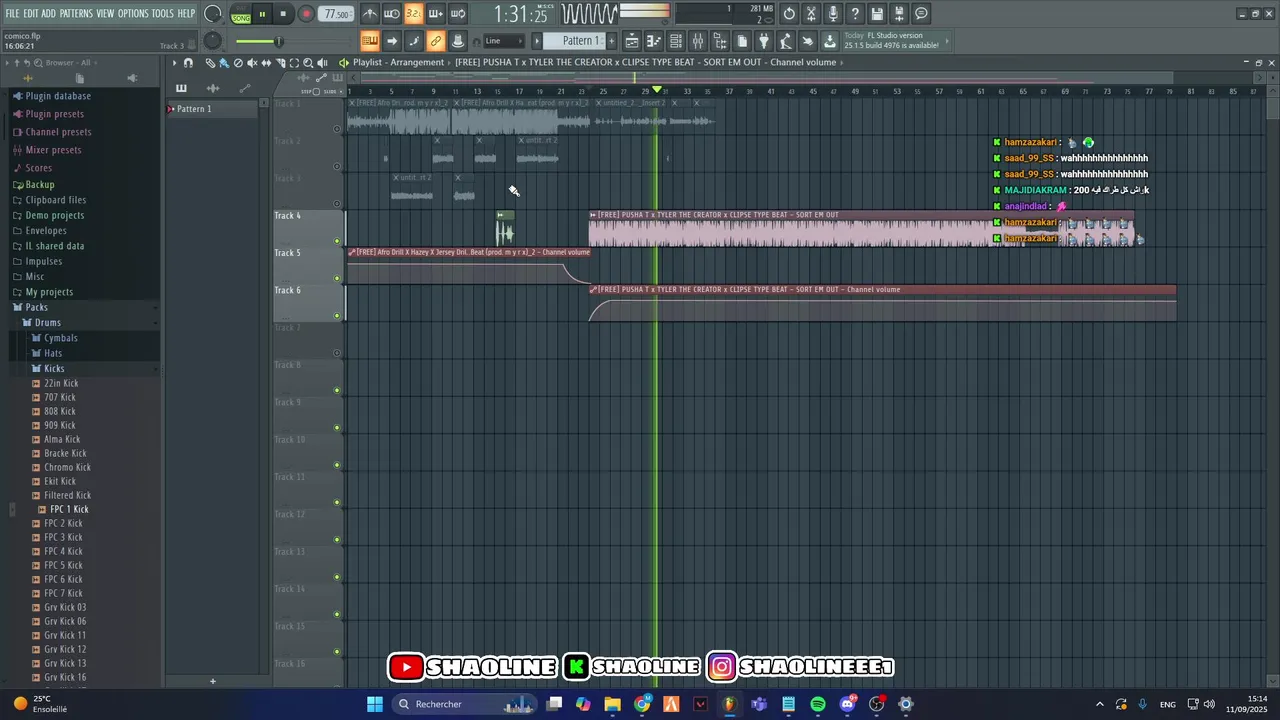Select the delete tool in playlist toolbar
The width and height of the screenshot is (1280, 720).
point(238,63)
